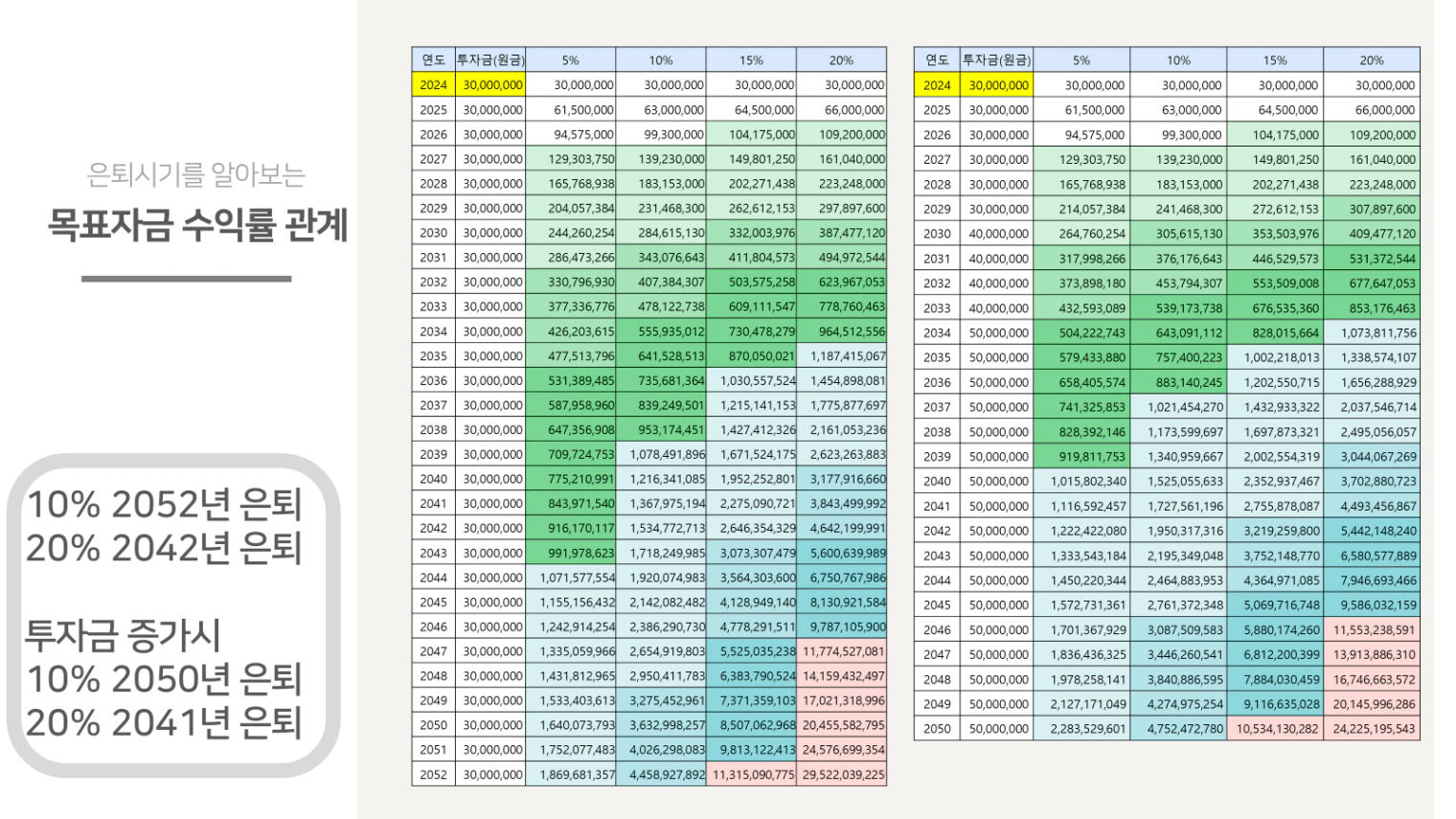Select cell 1,015,802,340
The image size is (1456, 819).
[1081, 482]
